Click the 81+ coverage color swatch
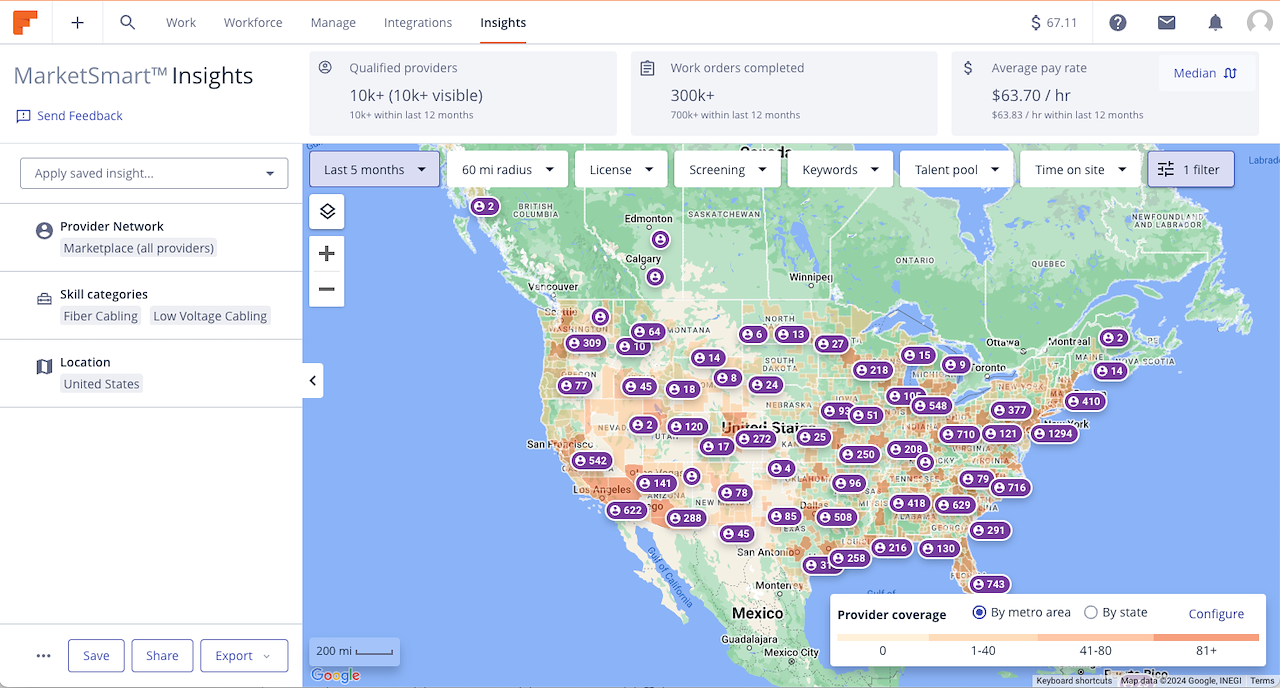The image size is (1280, 688). (1206, 638)
